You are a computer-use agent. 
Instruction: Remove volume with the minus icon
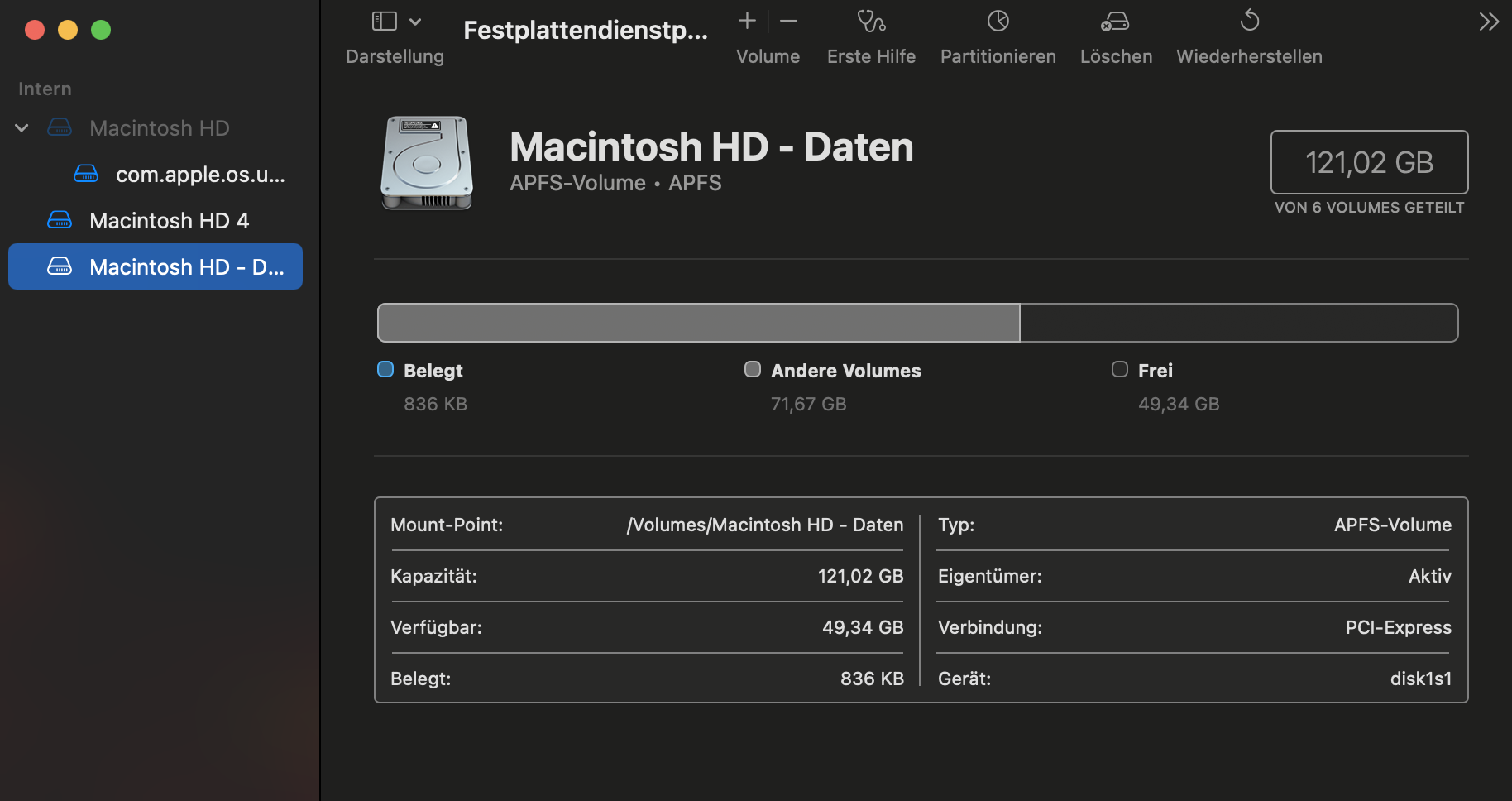(x=789, y=21)
